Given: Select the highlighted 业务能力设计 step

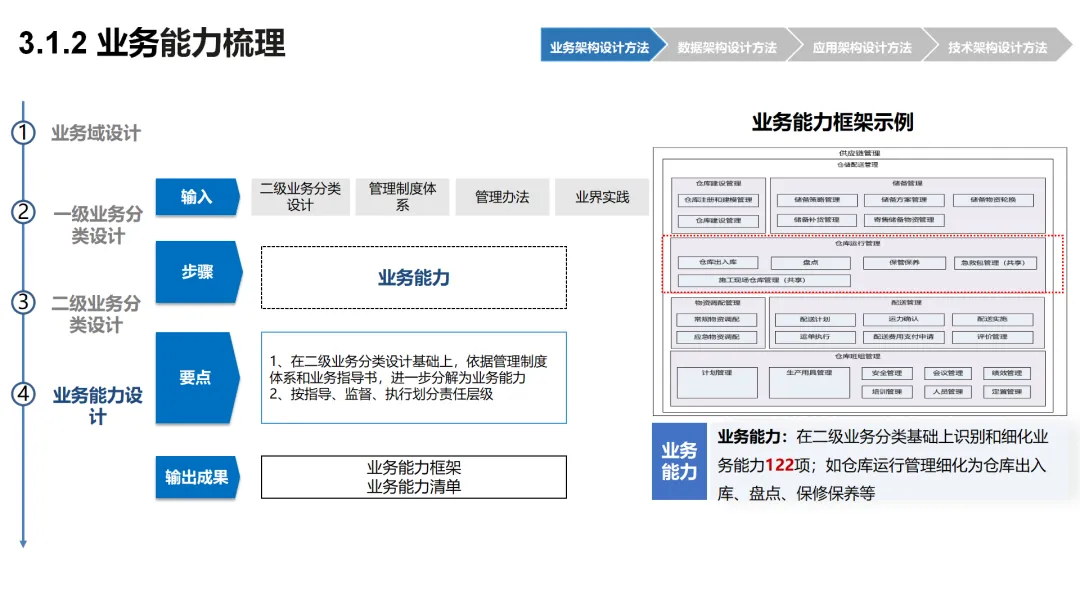Looking at the screenshot, I should (x=97, y=406).
